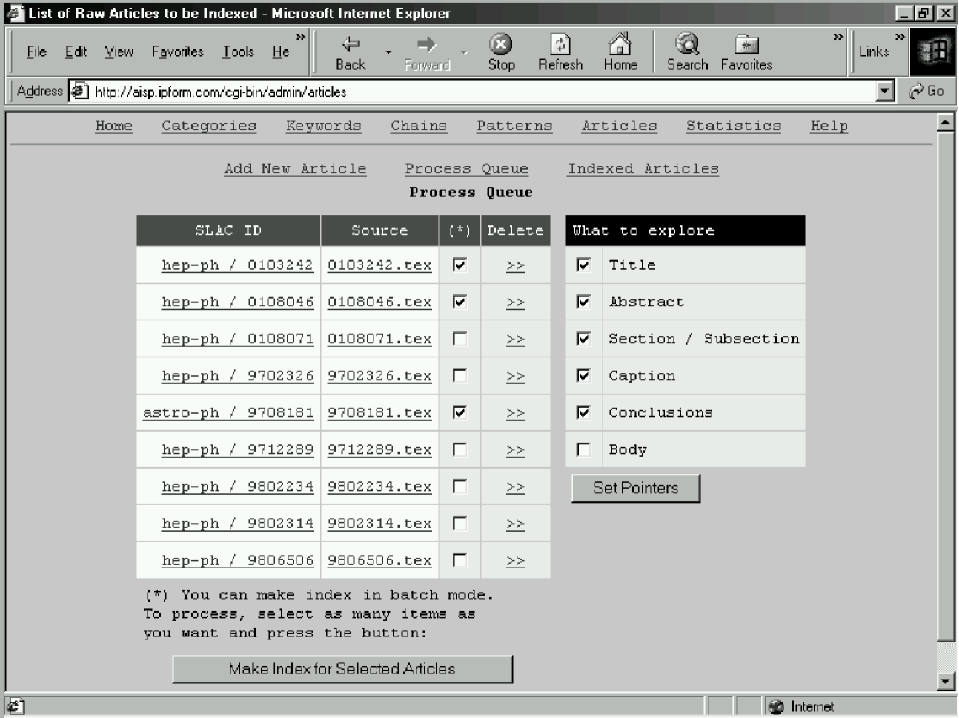Stop page loading with Stop icon
The width and height of the screenshot is (959, 718).
(500, 44)
